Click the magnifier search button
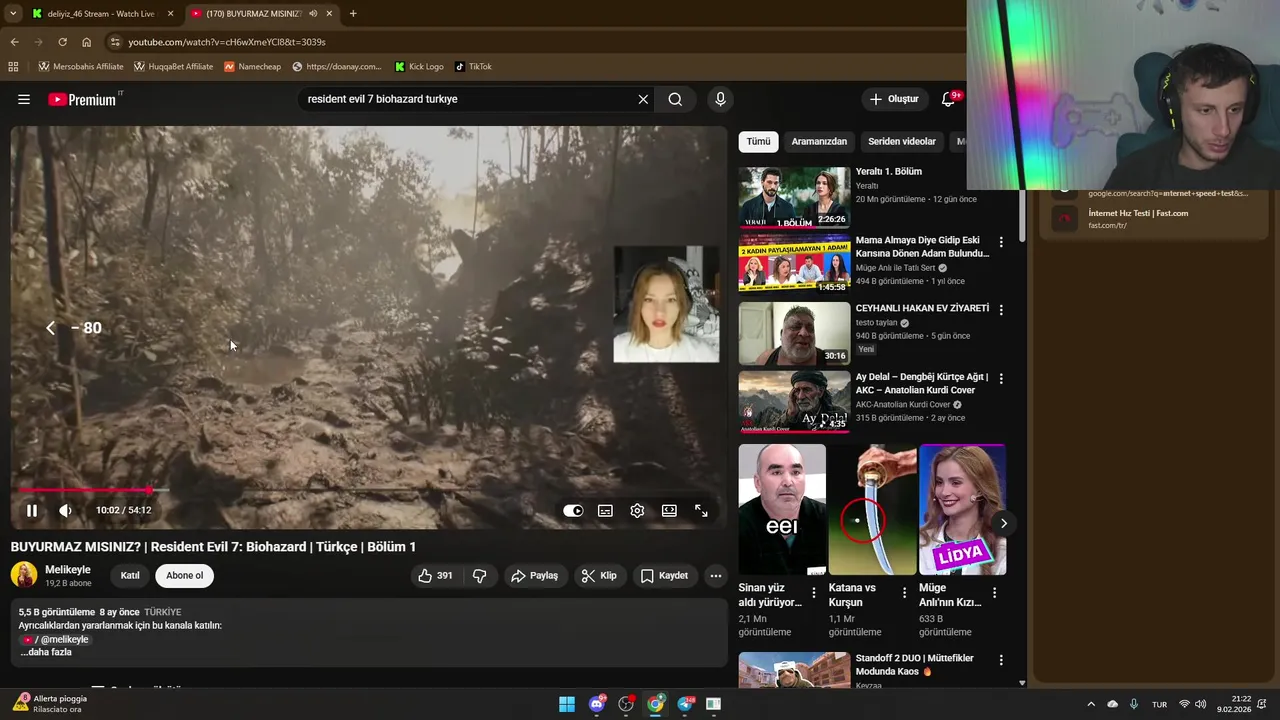1280x720 pixels. coord(675,99)
